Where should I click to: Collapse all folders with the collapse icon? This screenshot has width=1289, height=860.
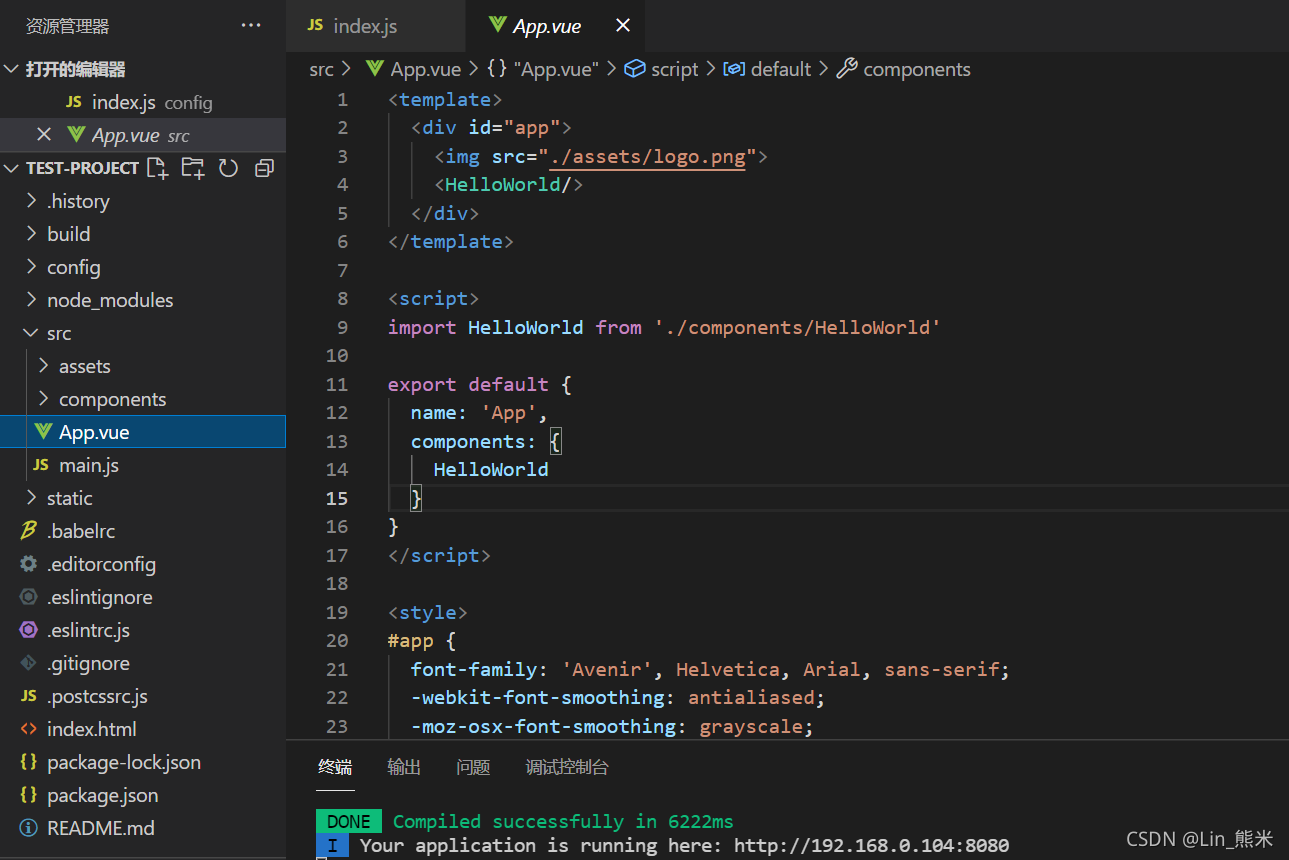[264, 168]
